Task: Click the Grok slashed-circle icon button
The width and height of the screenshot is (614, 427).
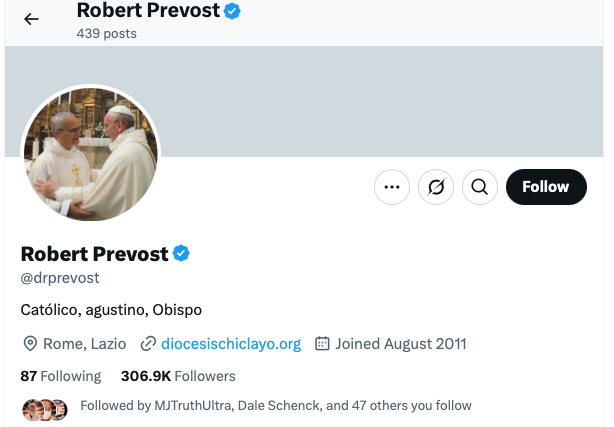Action: pyautogui.click(x=436, y=187)
